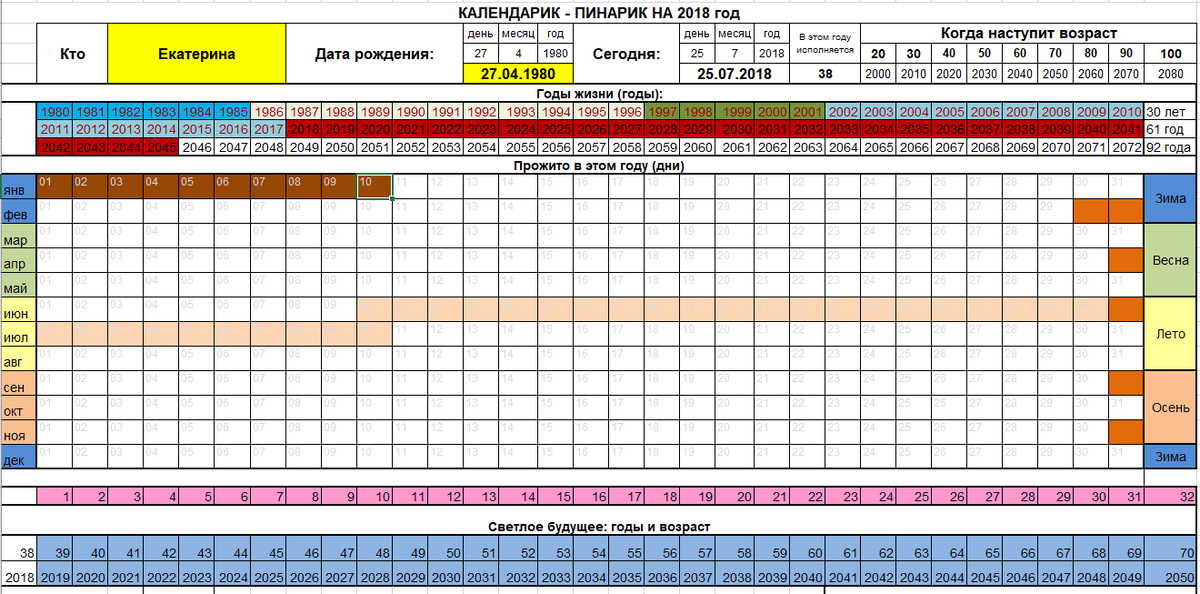
Task: Click the "Прожито в этом году (дни)" heading
Action: point(597,165)
